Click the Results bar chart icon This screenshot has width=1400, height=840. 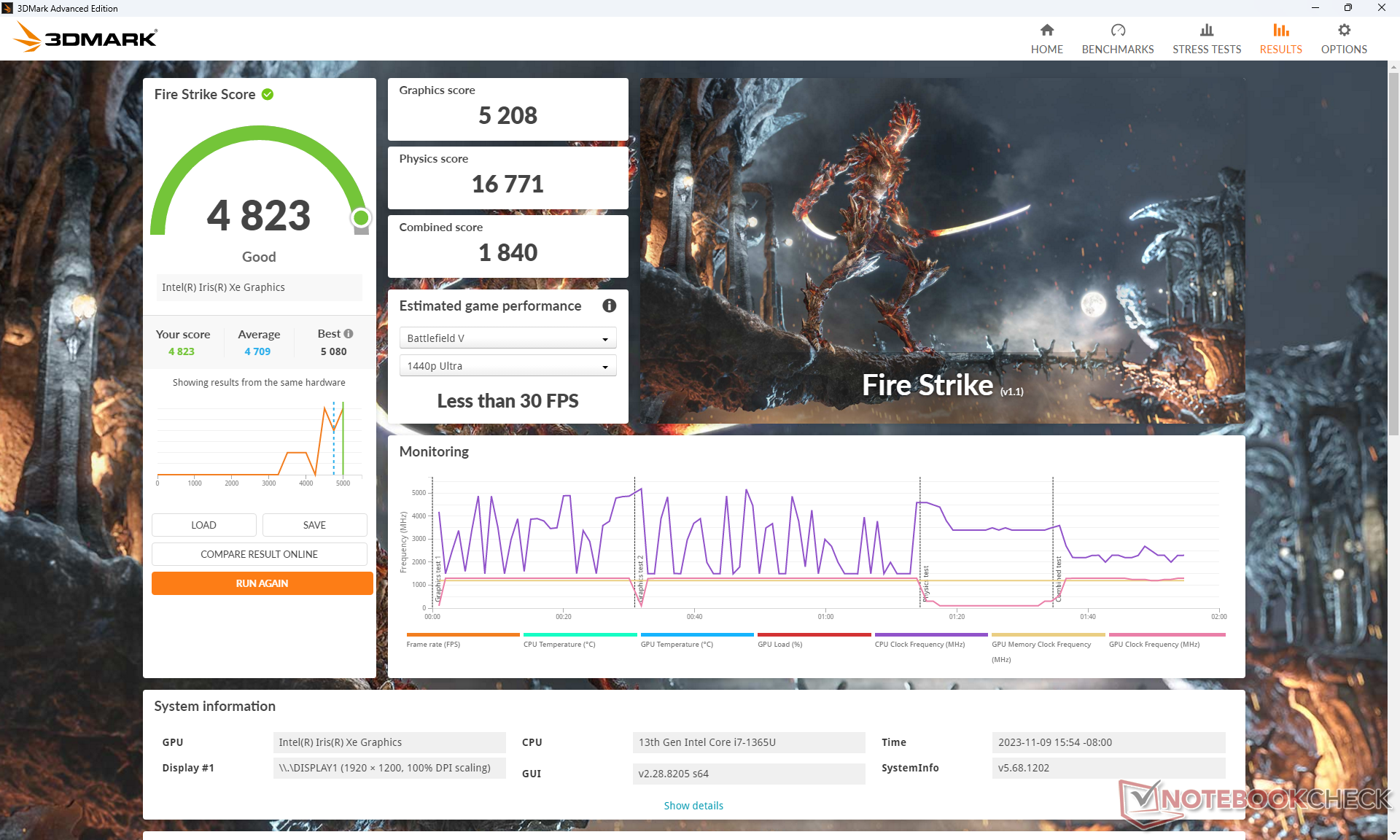click(1280, 30)
